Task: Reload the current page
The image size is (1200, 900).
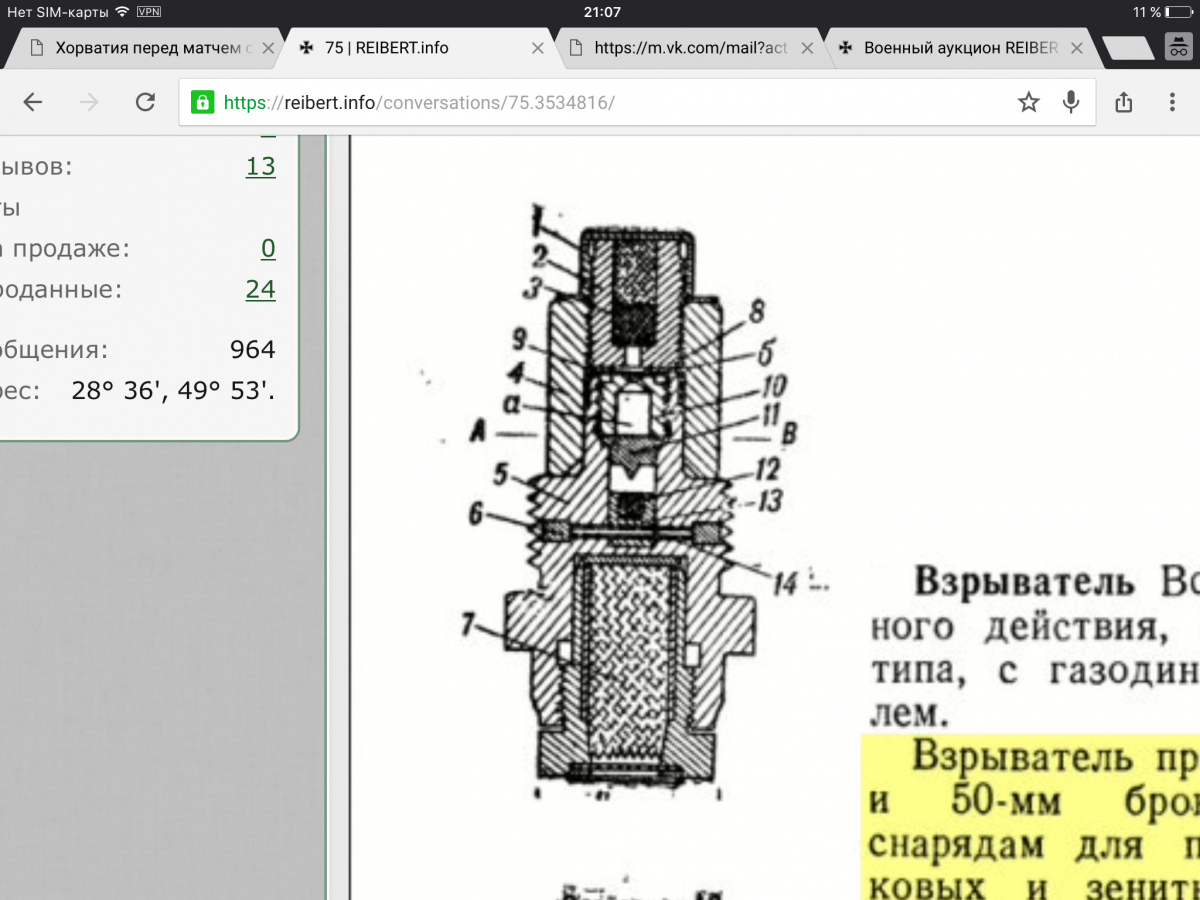Action: (x=146, y=102)
